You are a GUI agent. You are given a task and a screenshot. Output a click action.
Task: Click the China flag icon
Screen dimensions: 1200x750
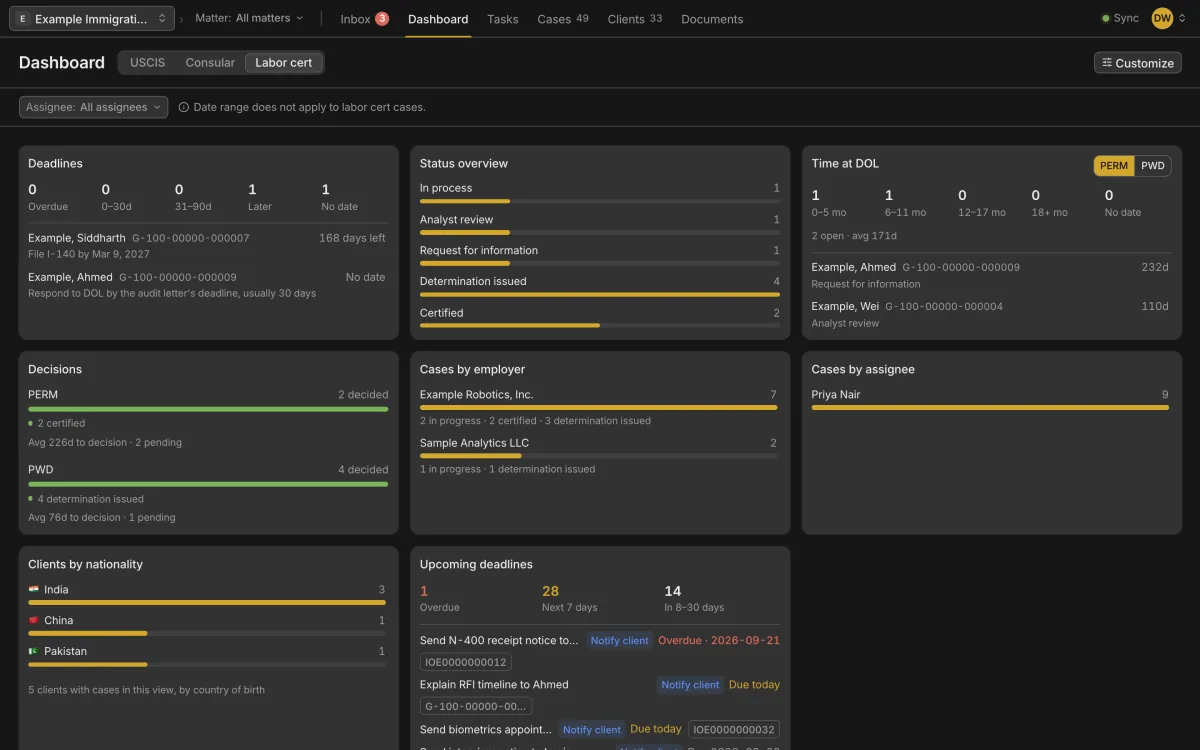coord(34,620)
